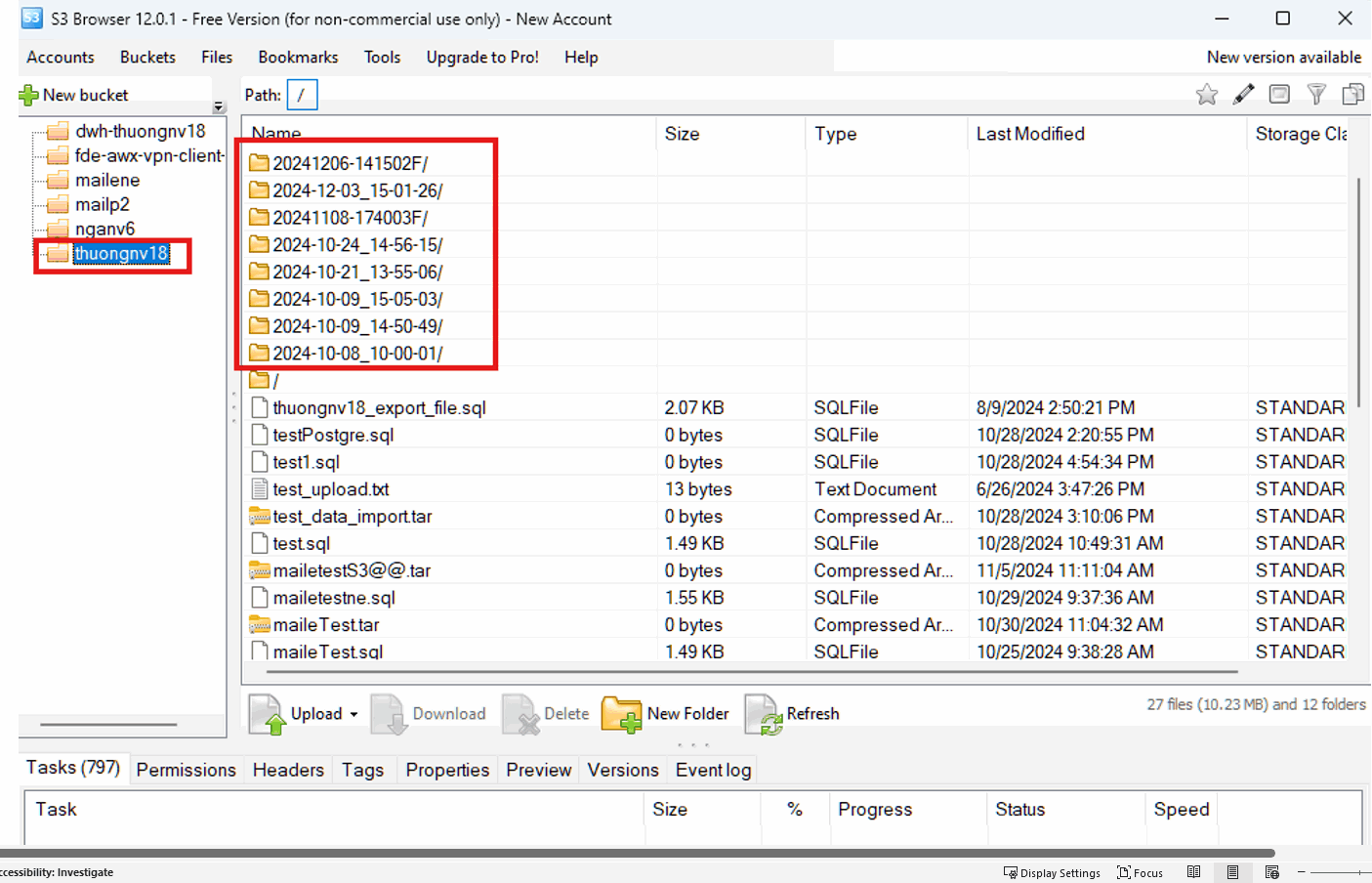
Task: Open the Upload dropdown arrow
Action: (x=353, y=714)
